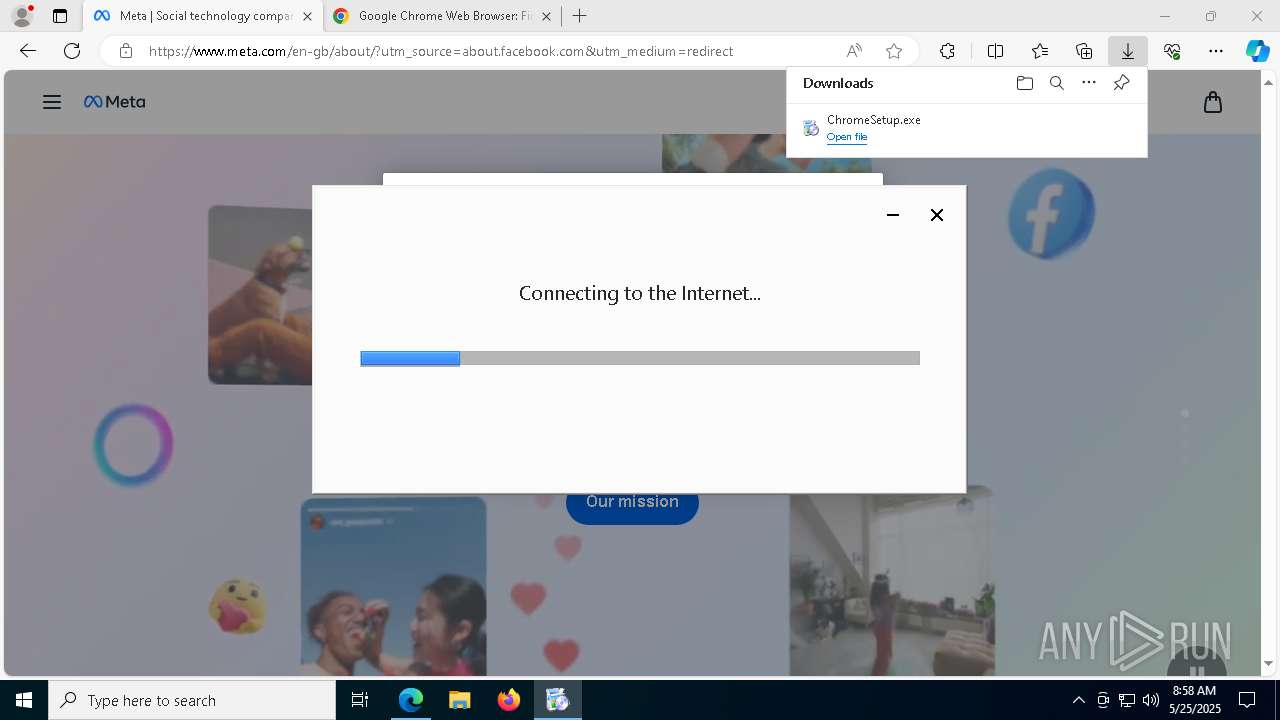Open a new tab with plus button
1280x720 pixels.
point(580,16)
